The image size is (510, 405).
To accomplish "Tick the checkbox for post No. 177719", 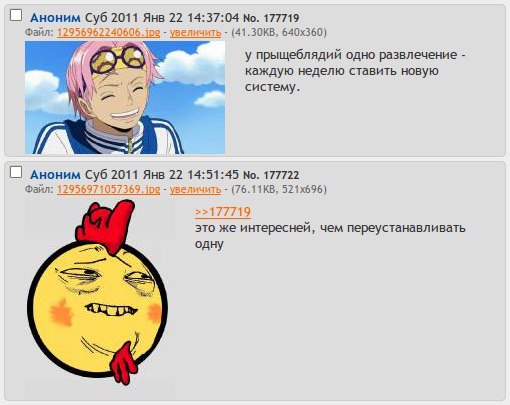I will 16,15.
